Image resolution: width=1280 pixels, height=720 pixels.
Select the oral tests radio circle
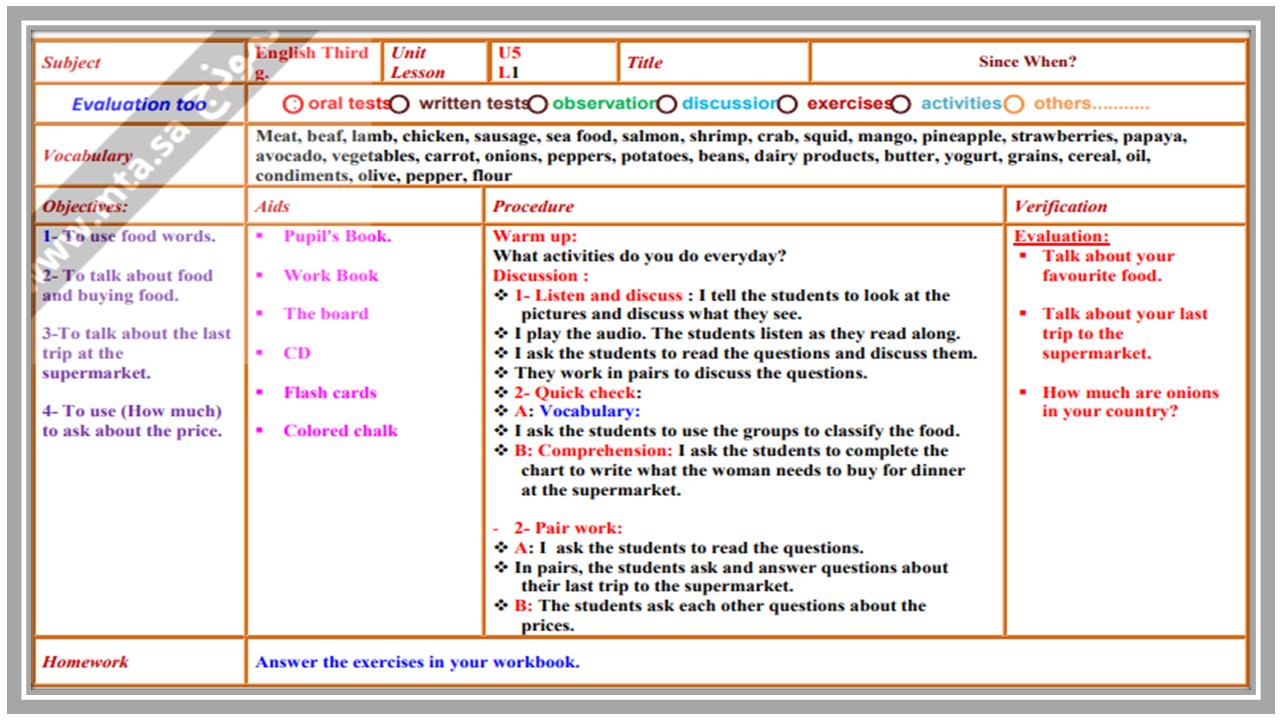click(x=293, y=104)
